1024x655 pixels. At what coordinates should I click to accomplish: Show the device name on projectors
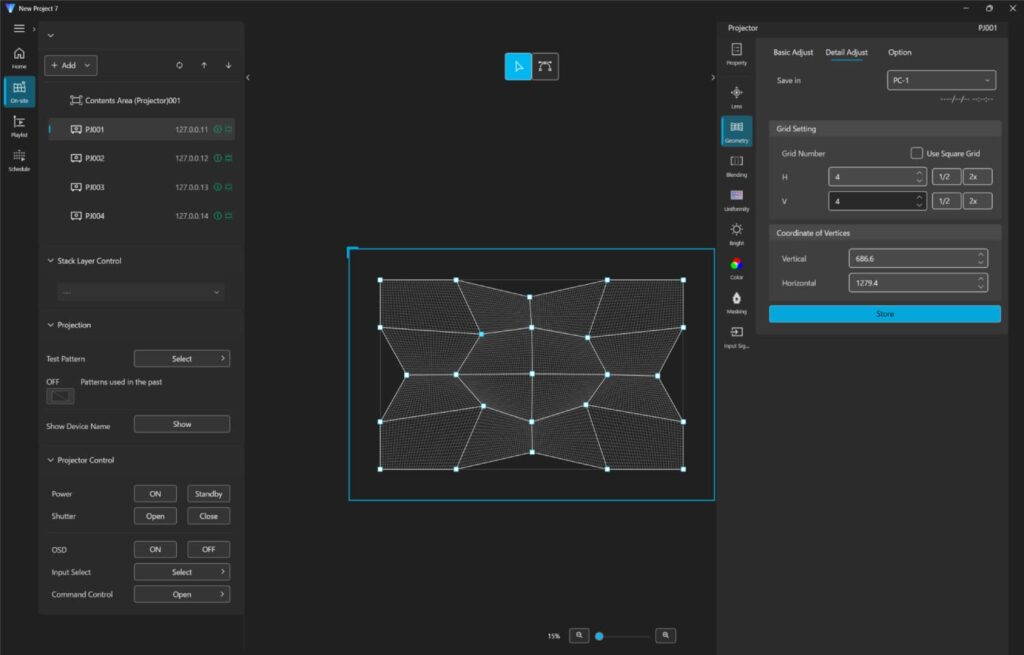181,423
